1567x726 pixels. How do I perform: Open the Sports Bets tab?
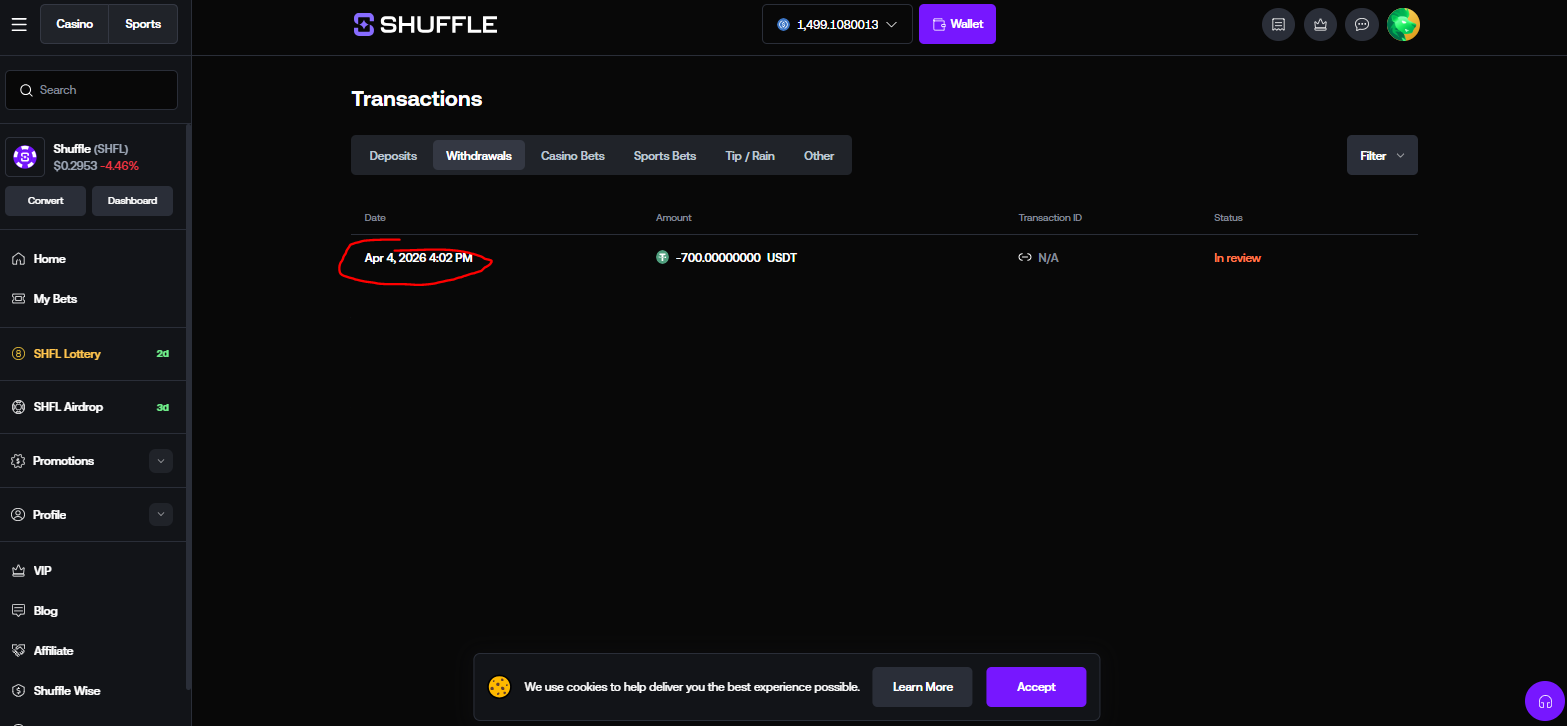(x=665, y=155)
